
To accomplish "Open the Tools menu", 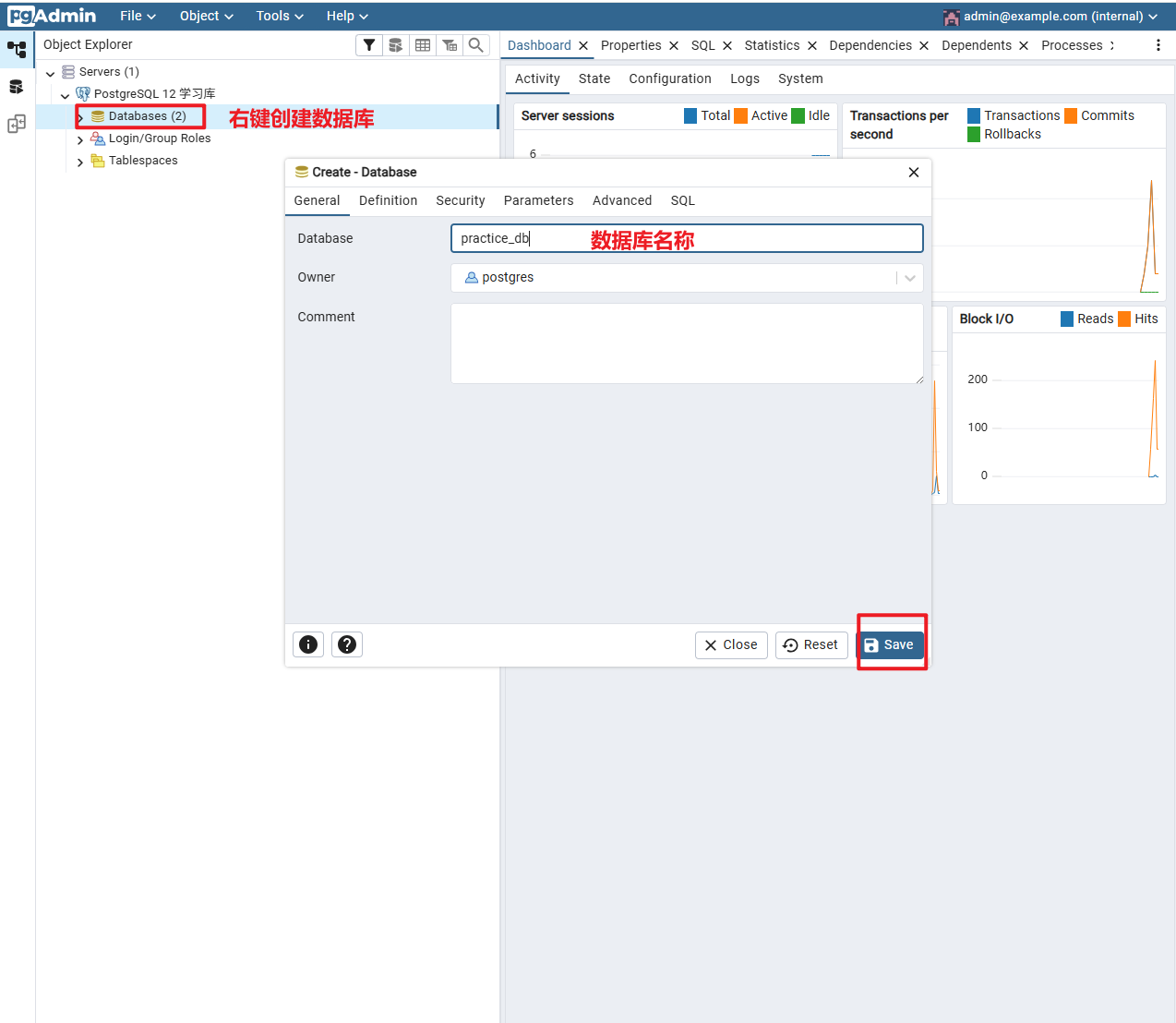I will point(280,16).
